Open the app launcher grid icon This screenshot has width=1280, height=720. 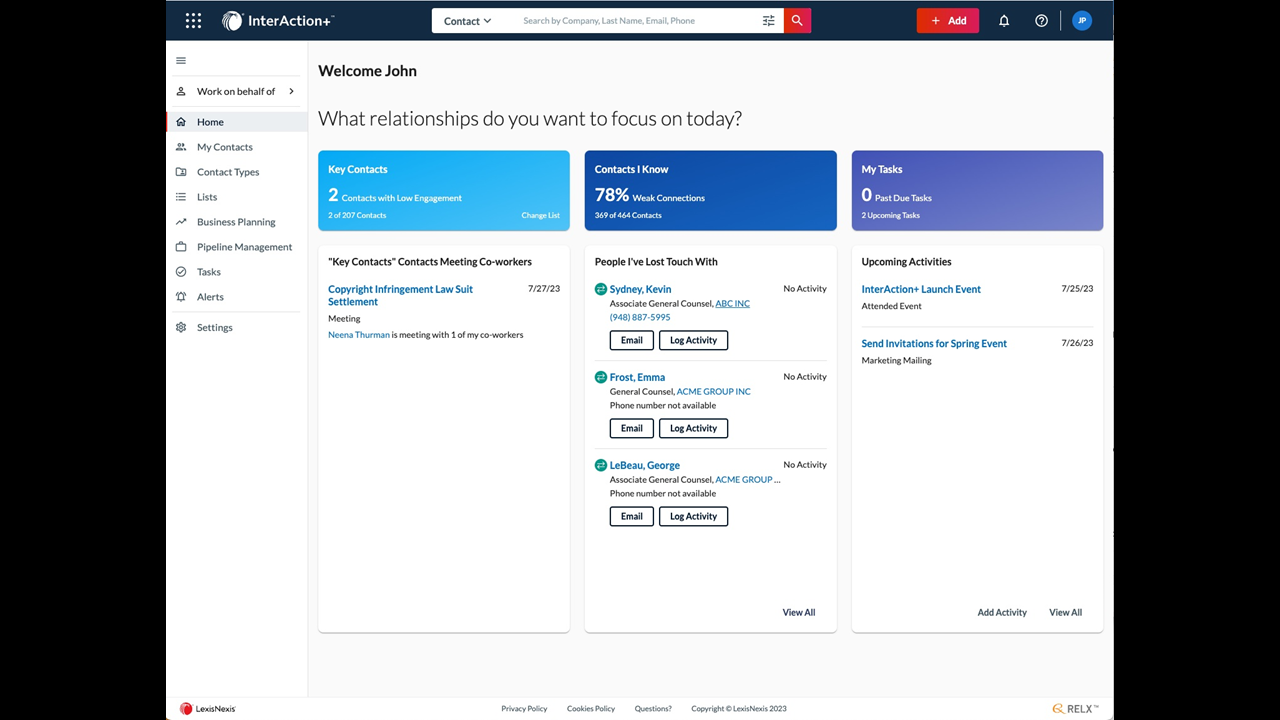[193, 20]
